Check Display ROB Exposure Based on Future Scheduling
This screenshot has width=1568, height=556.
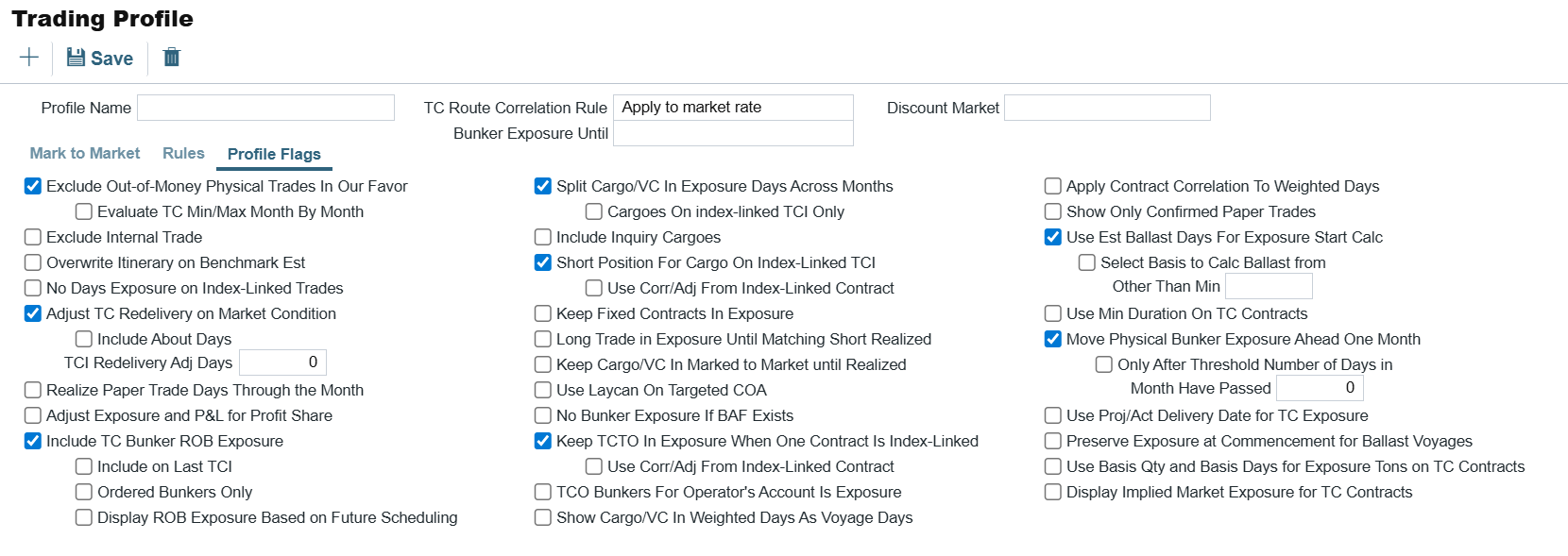pyautogui.click(x=84, y=517)
